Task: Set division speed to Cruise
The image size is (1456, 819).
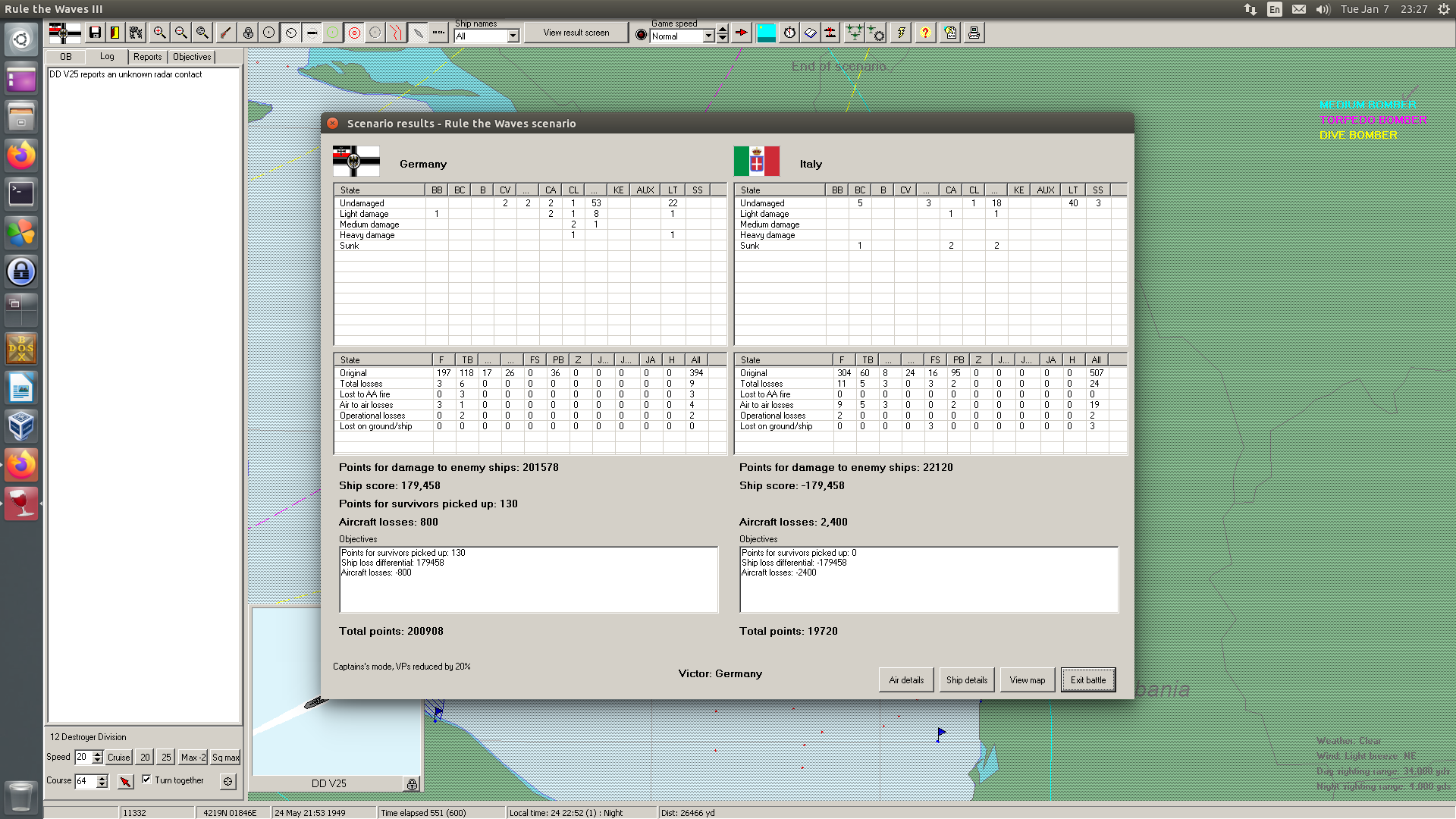Action: click(118, 757)
